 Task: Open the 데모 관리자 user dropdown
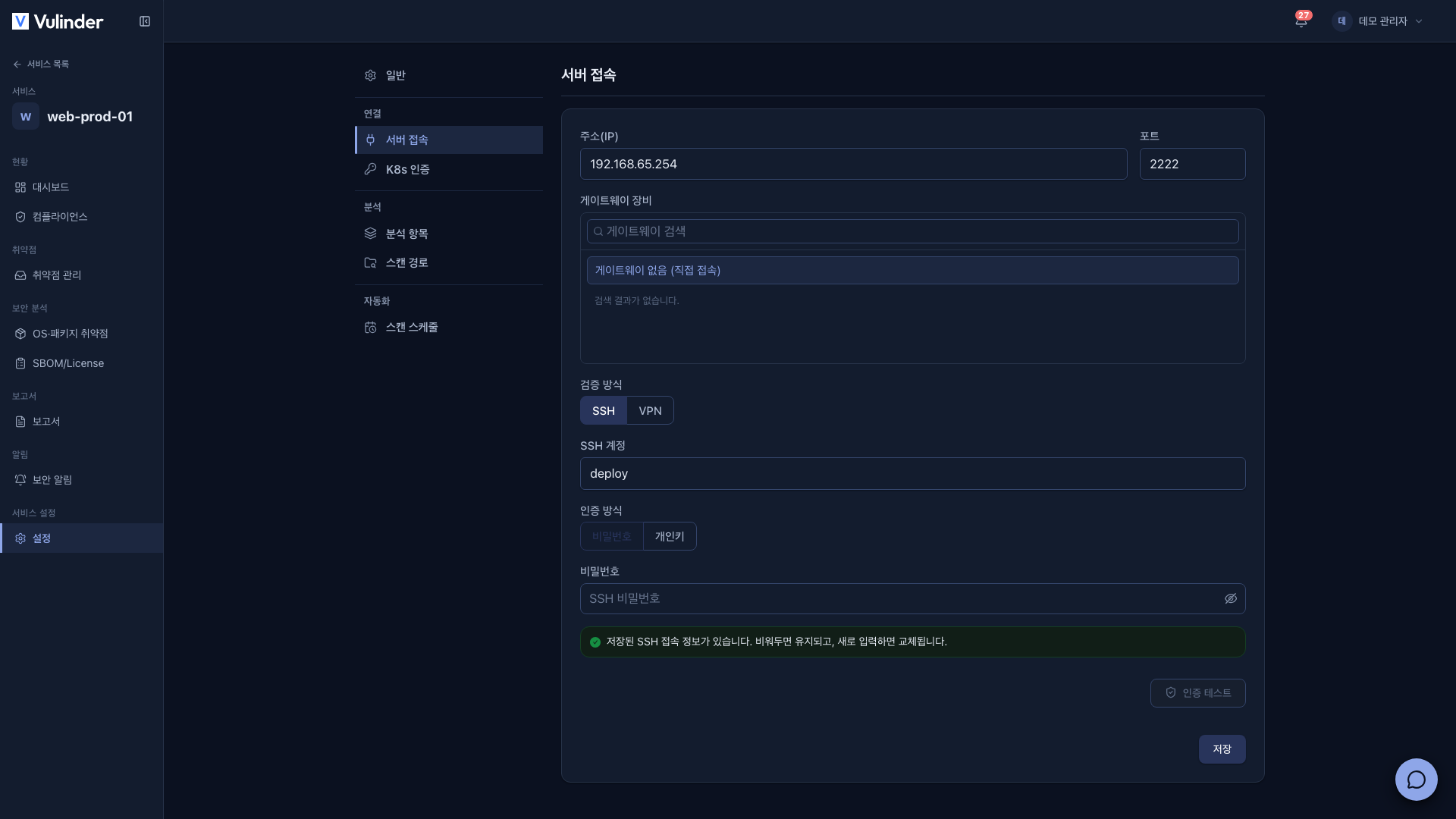[x=1379, y=21]
